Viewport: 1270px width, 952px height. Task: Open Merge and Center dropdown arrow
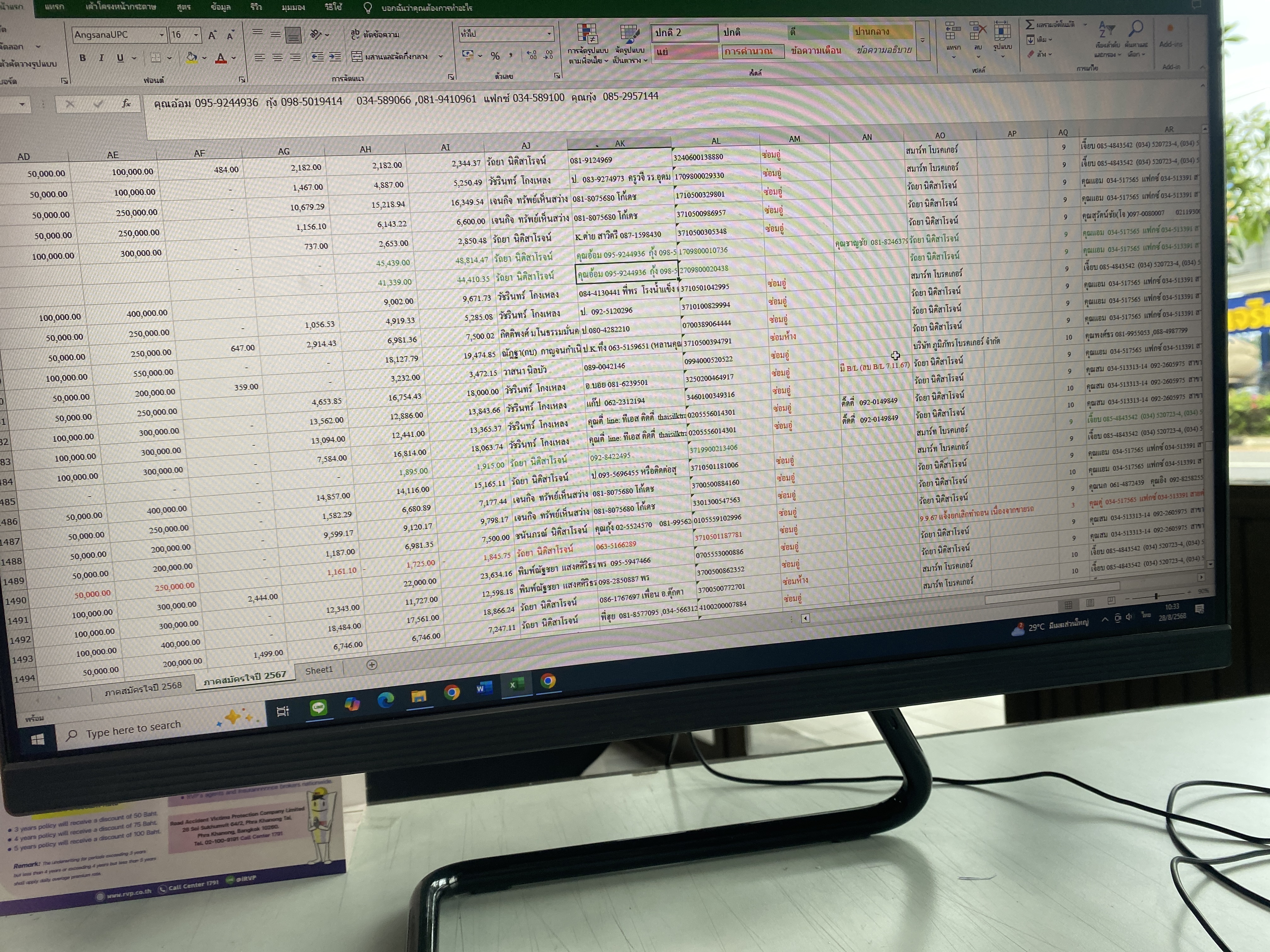click(x=441, y=56)
